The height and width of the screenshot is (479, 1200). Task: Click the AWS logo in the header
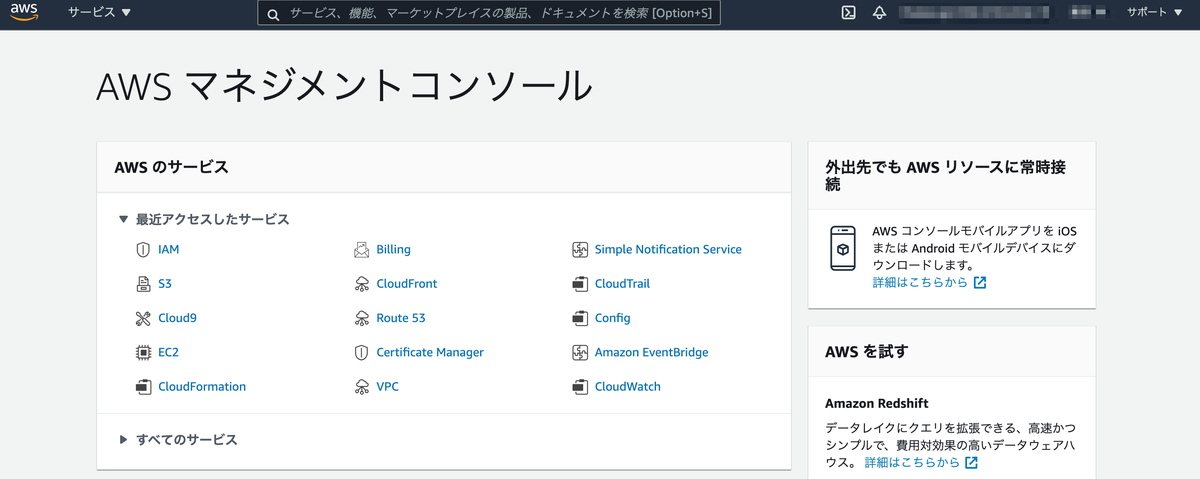pos(24,13)
